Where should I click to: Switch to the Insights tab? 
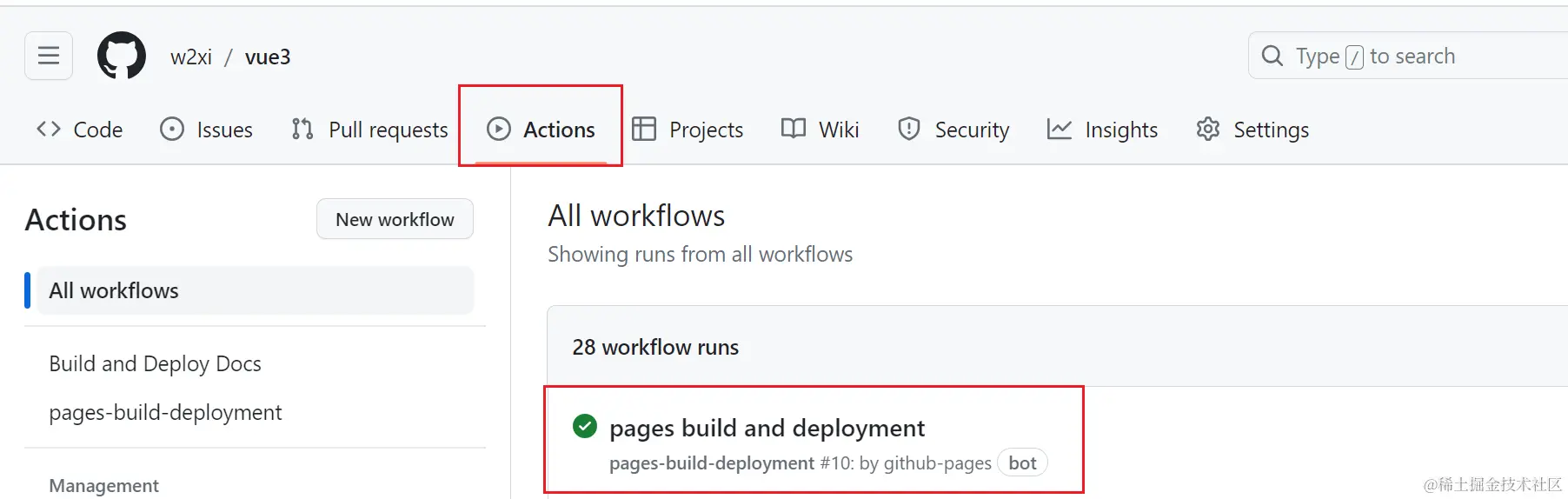(x=1103, y=130)
